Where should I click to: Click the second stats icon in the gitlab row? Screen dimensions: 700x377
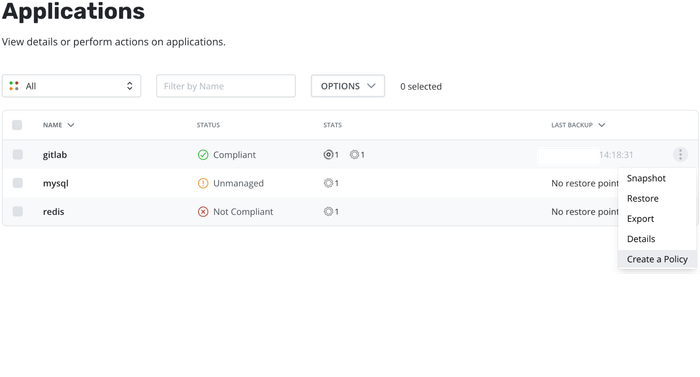(x=354, y=155)
